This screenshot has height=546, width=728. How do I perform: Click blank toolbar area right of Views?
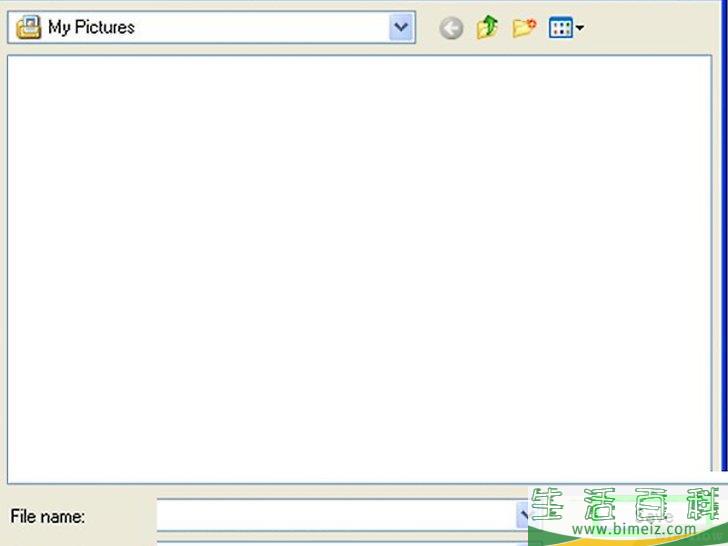click(x=650, y=29)
